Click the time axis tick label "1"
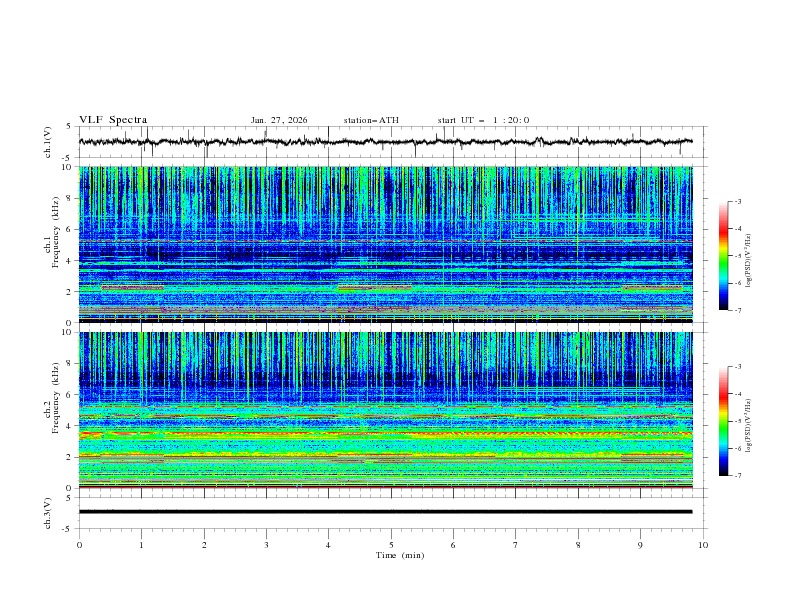792x612 pixels. (x=141, y=545)
